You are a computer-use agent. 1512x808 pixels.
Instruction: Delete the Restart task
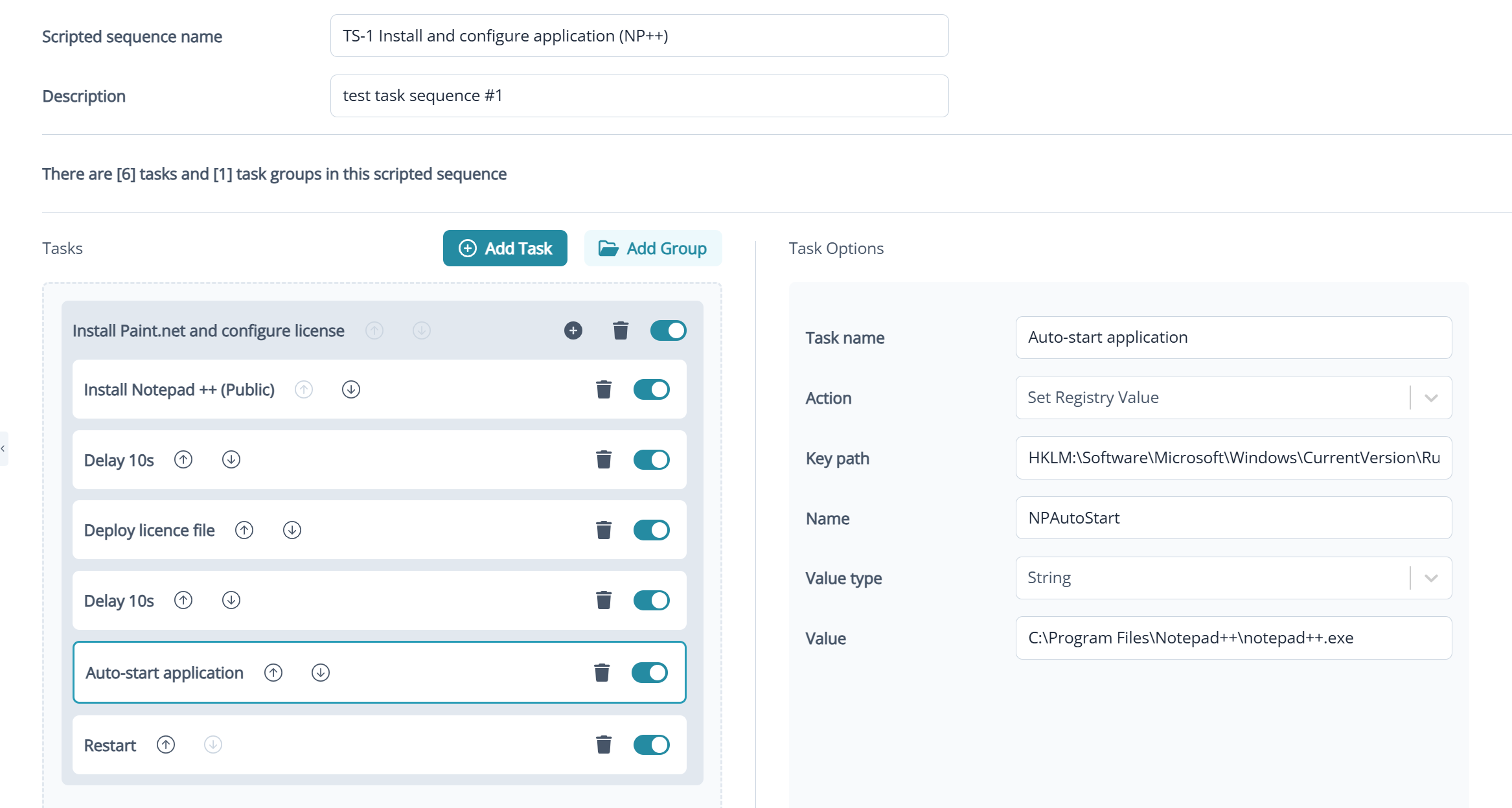coord(603,745)
